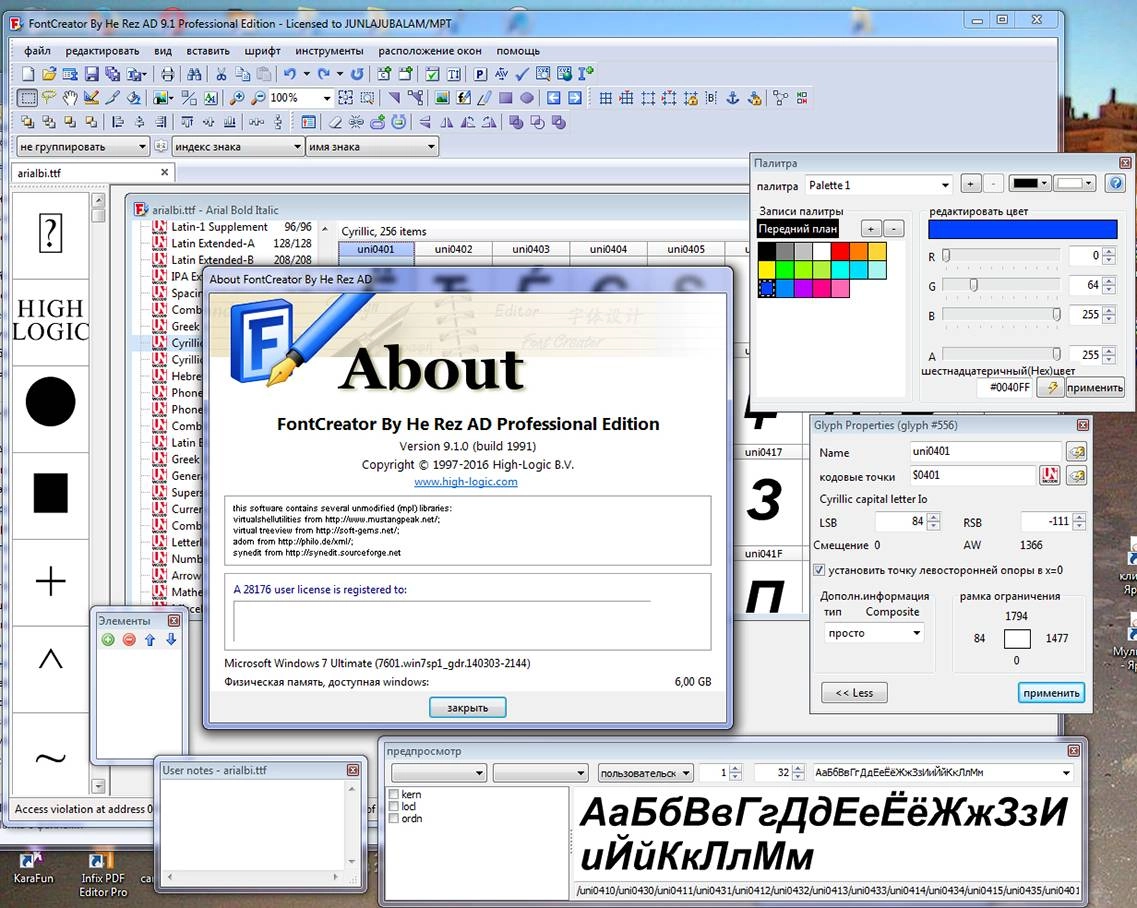Open the 'файл' menu
The width and height of the screenshot is (1137, 908).
(x=37, y=51)
